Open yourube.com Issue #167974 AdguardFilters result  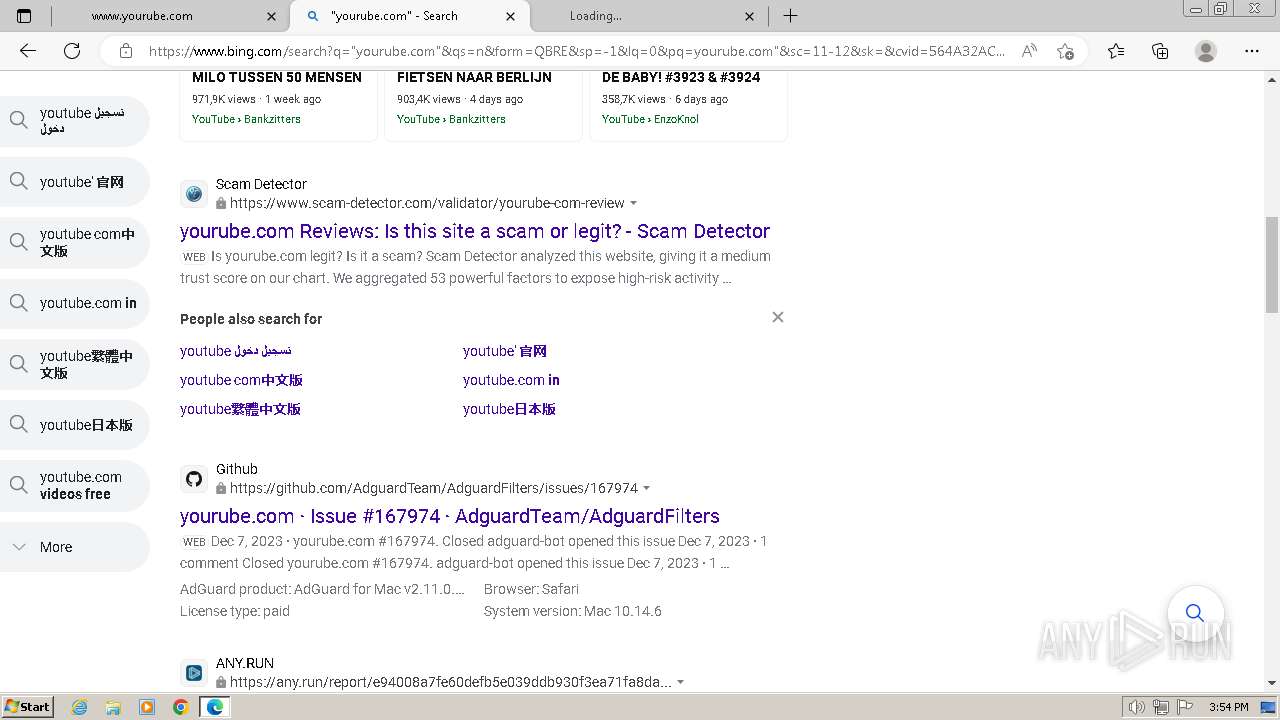point(450,516)
